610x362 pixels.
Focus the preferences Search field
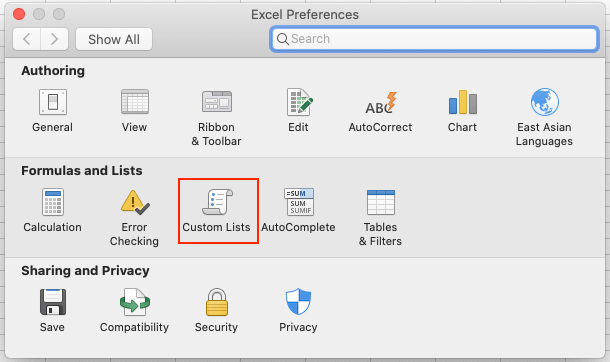coord(434,39)
